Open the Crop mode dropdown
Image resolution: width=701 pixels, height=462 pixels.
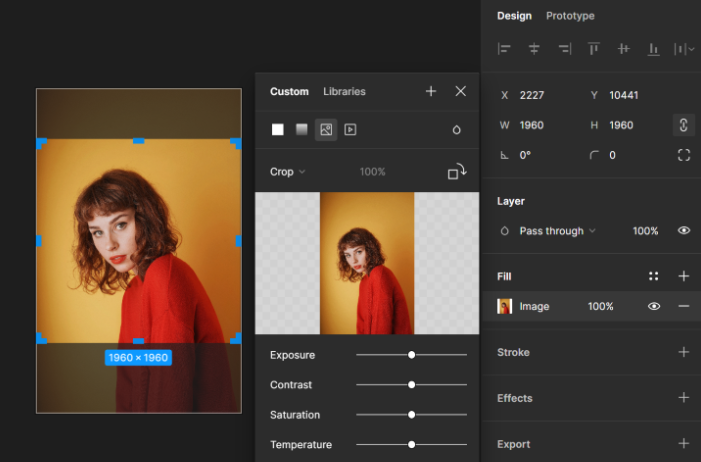pyautogui.click(x=287, y=172)
